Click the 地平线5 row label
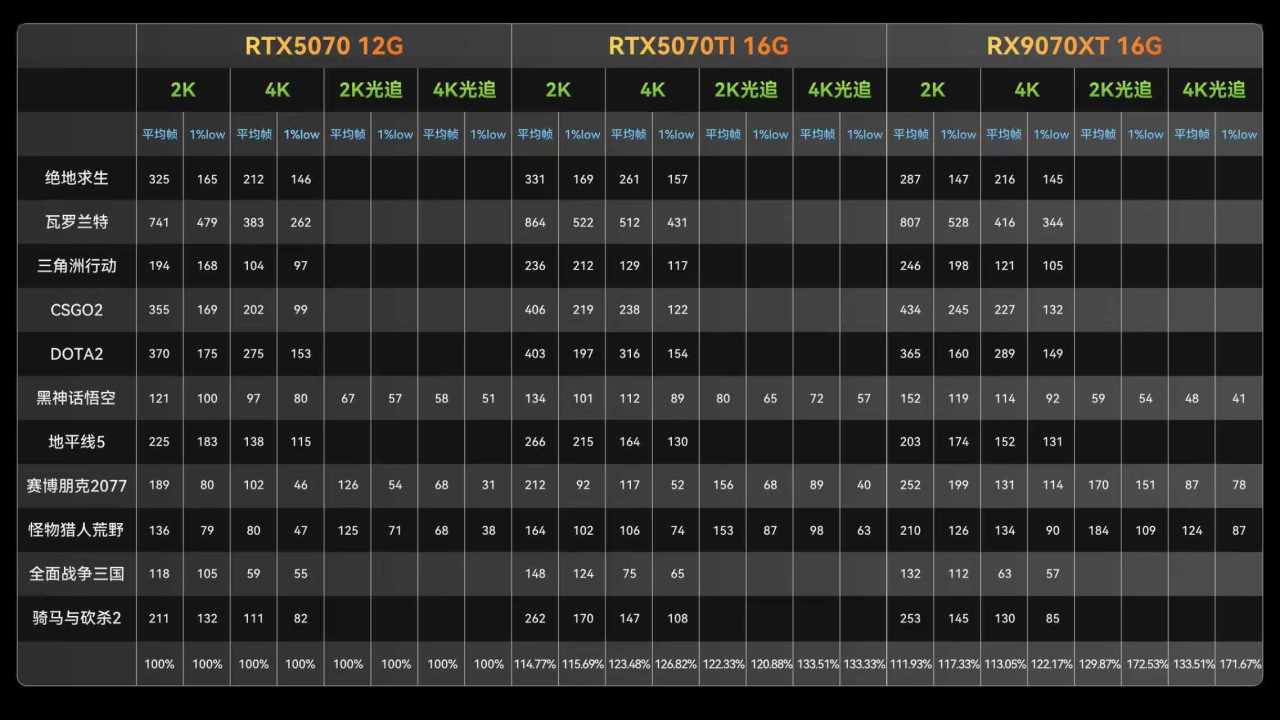Screen dimensions: 1280x720 (x=77, y=442)
